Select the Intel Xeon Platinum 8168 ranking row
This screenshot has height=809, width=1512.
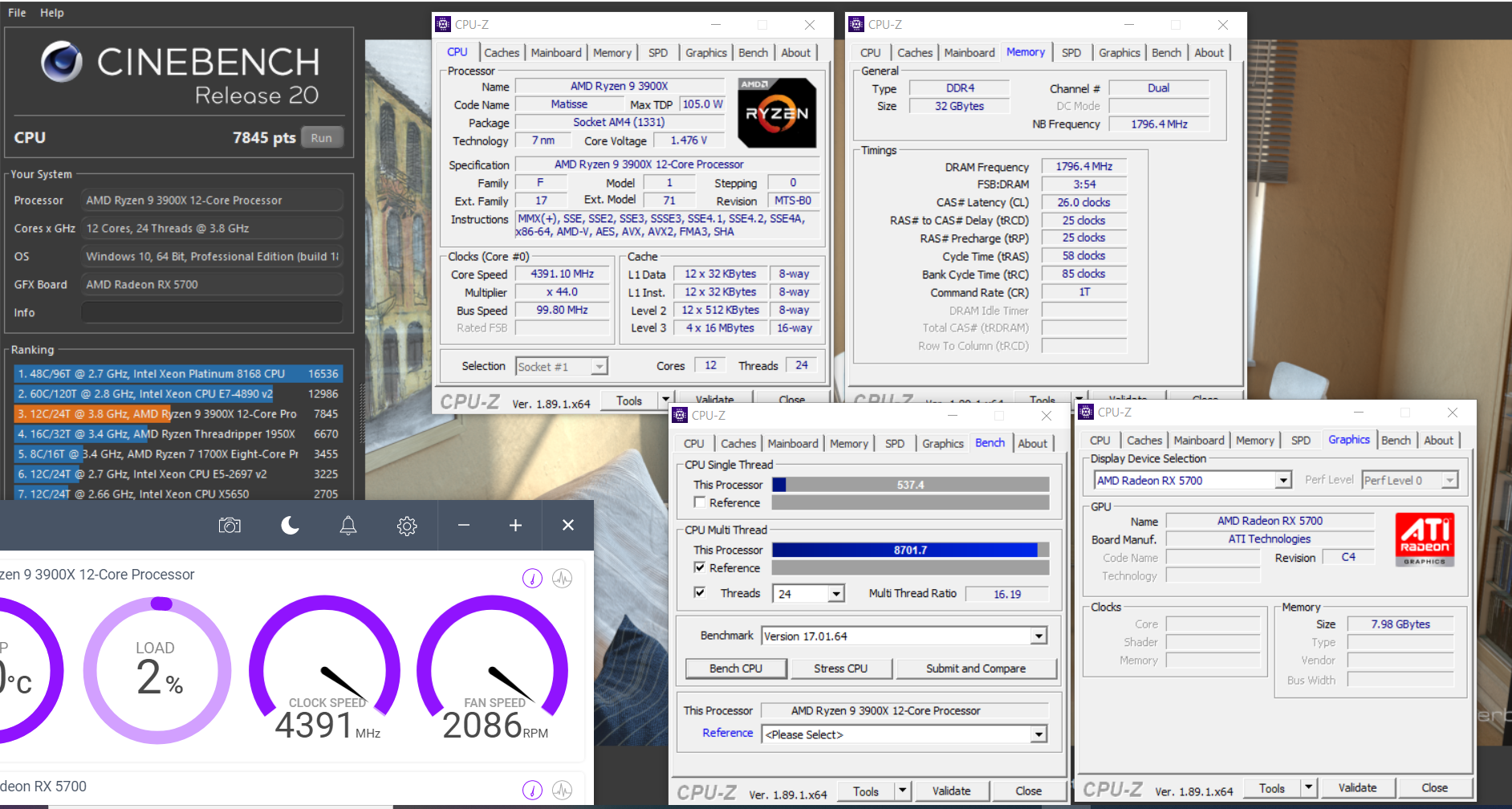pos(178,374)
